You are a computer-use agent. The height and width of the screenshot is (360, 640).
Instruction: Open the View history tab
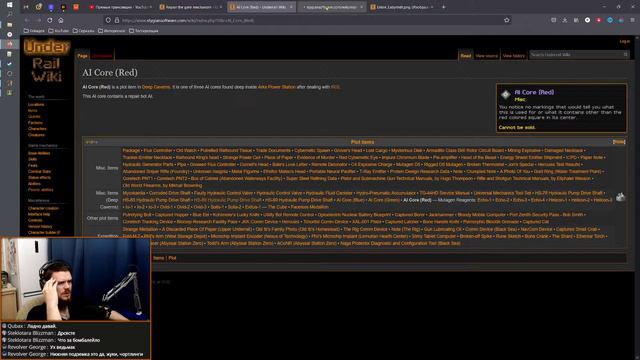513,56
